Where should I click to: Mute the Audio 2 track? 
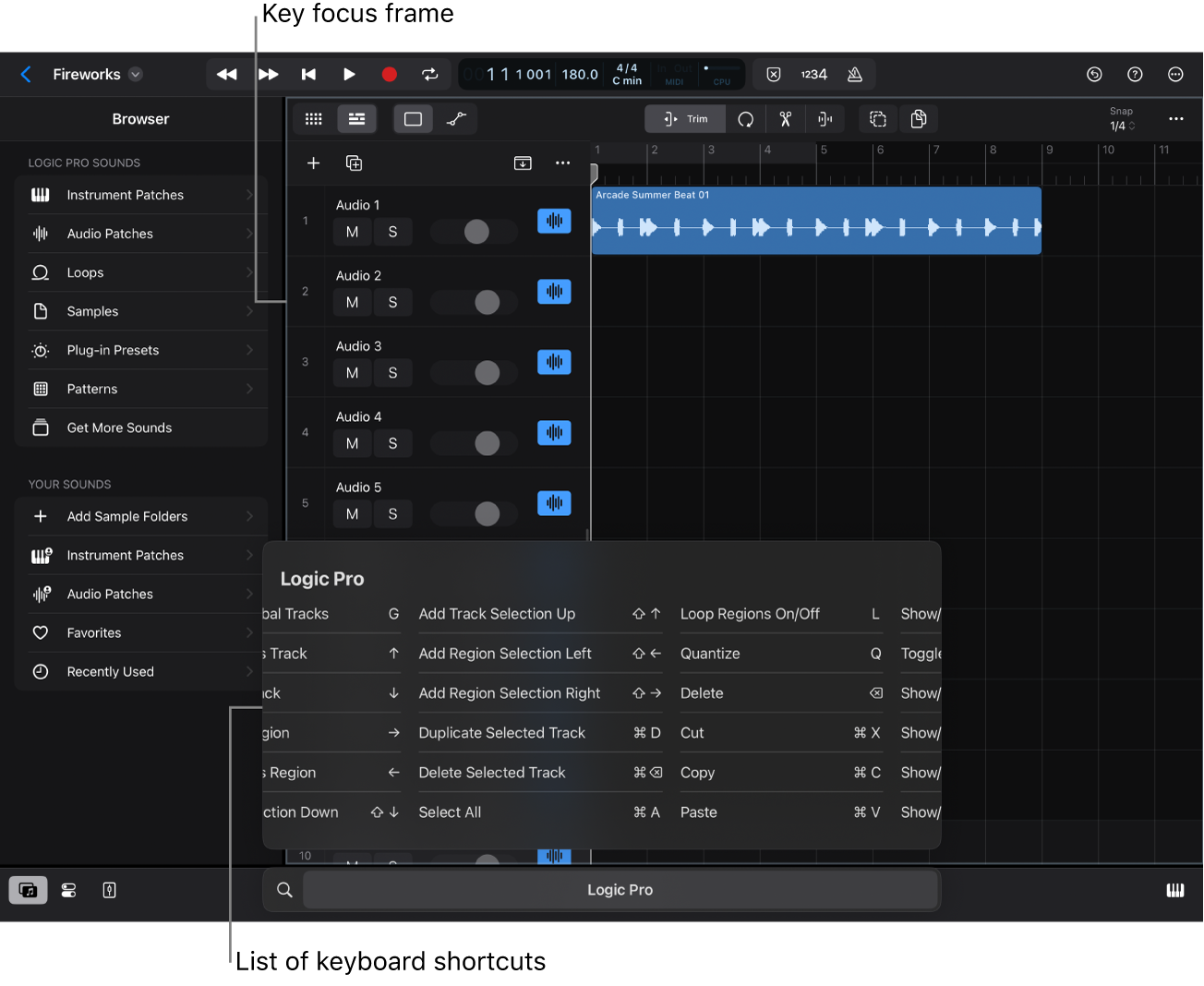coord(353,302)
